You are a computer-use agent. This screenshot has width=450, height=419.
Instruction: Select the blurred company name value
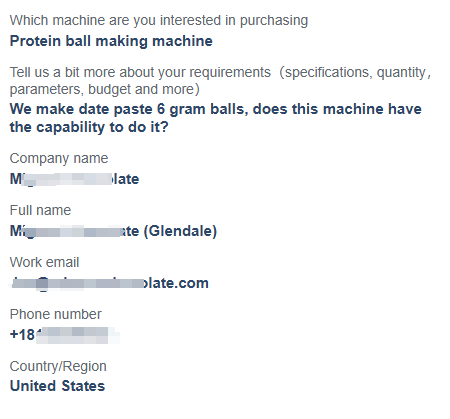74,179
